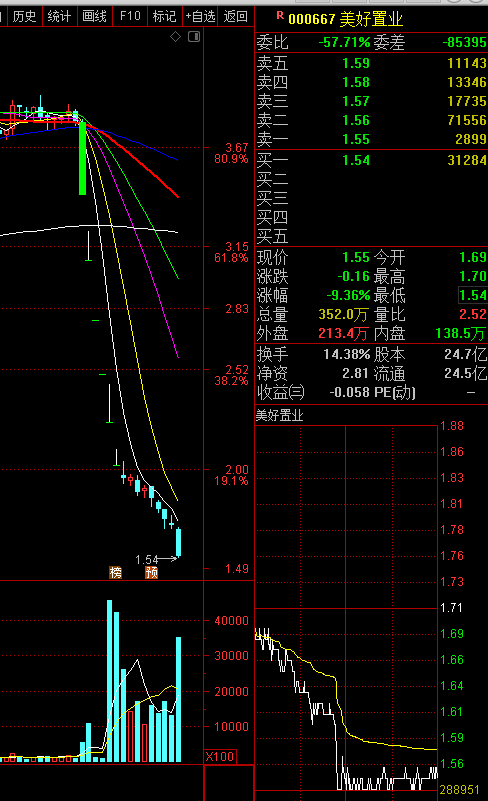Click the 标记 mark button
The image size is (488, 801).
coord(165,16)
